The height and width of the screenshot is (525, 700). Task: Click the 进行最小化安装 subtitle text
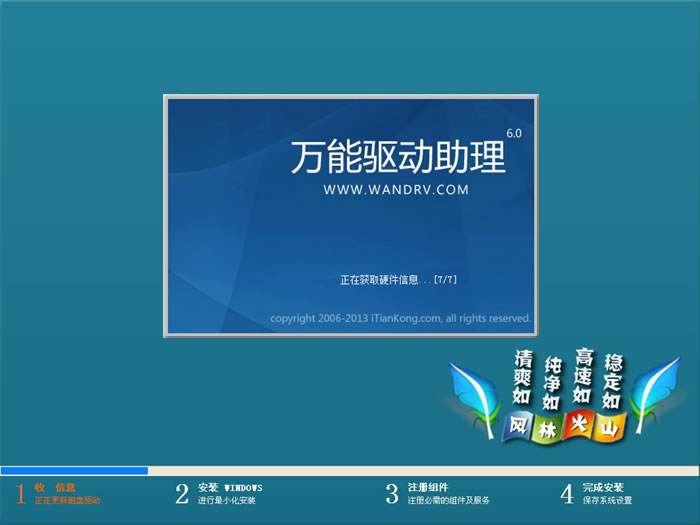click(227, 500)
